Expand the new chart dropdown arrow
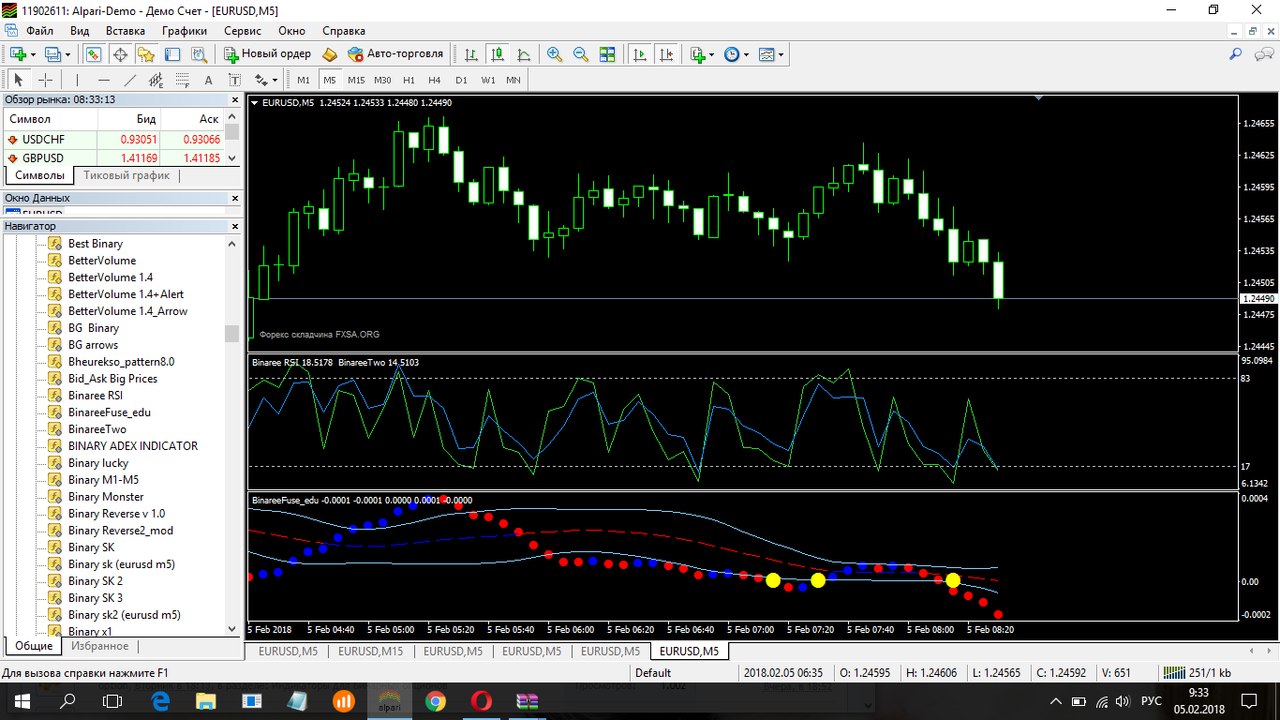 [33, 54]
